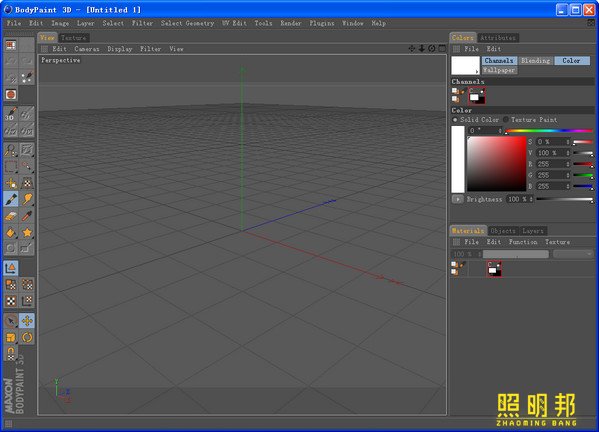Viewport: 599px width, 432px height.
Task: Click the viewport pan crosshair icon
Action: tap(411, 49)
